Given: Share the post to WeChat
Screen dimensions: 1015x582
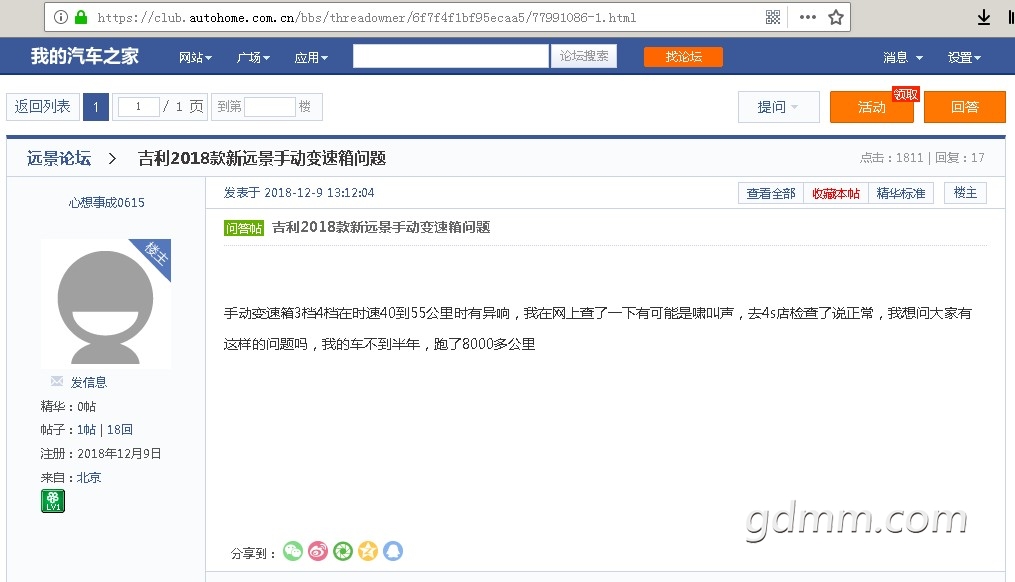Looking at the screenshot, I should click(x=293, y=551).
